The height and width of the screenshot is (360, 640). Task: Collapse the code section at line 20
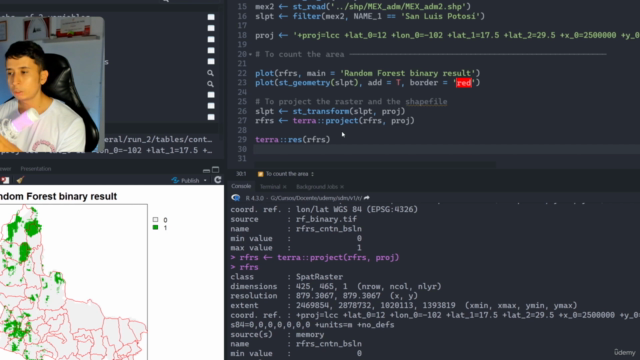click(x=250, y=54)
